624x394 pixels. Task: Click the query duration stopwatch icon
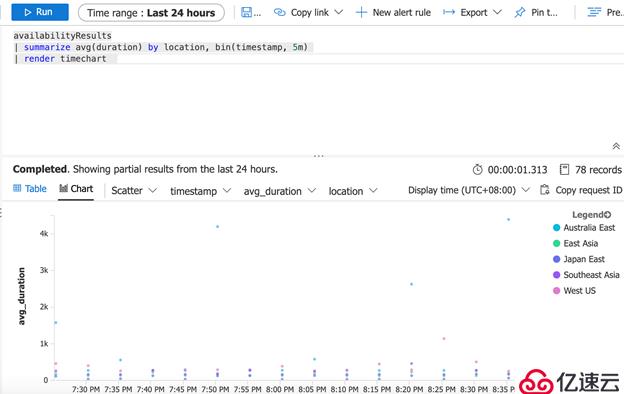478,170
